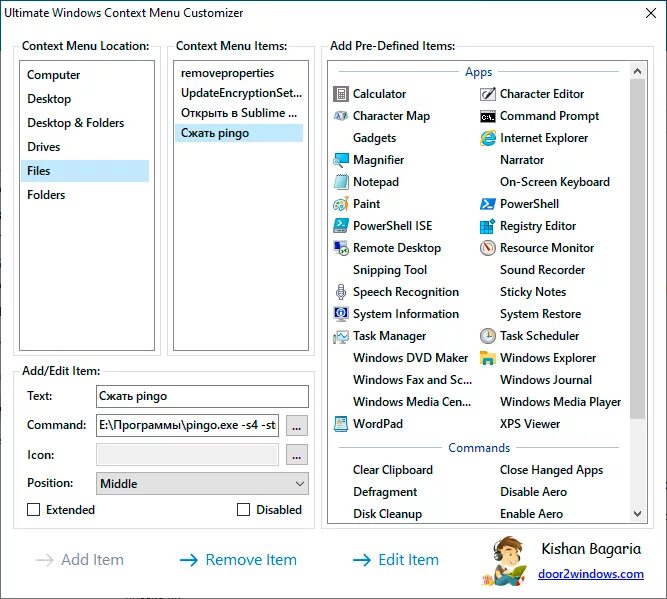Image resolution: width=667 pixels, height=599 pixels.
Task: Add On-Screen Keyboard item
Action: tap(555, 182)
